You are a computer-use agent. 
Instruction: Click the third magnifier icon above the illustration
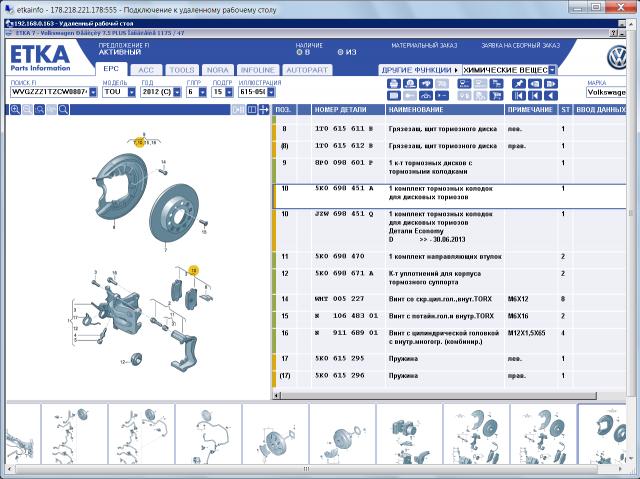[39, 109]
